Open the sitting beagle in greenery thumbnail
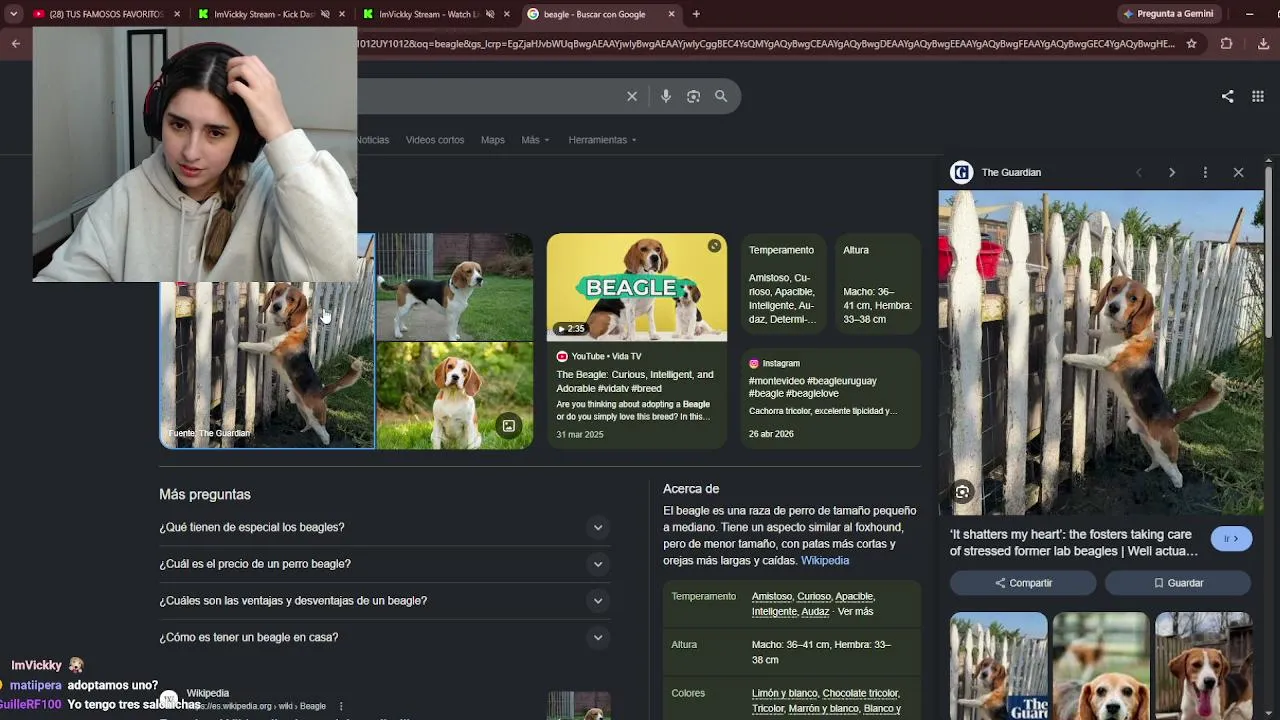The width and height of the screenshot is (1280, 720). point(455,396)
